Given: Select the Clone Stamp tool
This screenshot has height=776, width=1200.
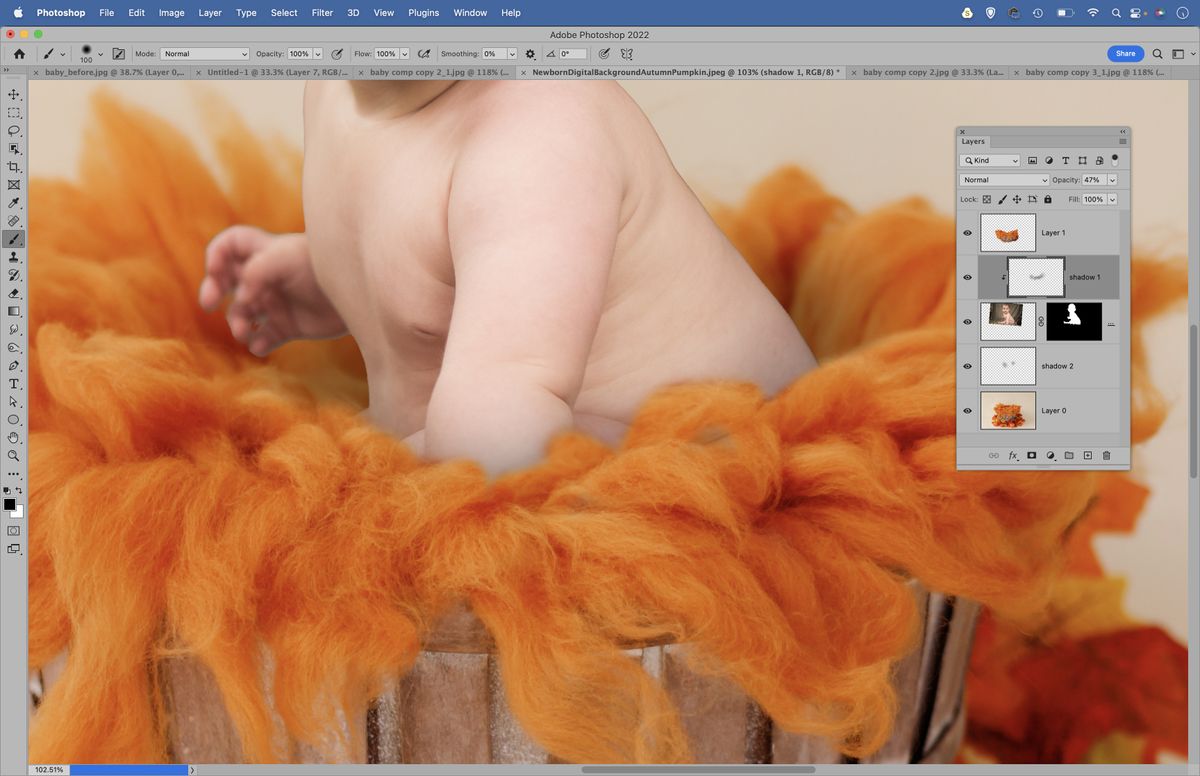Looking at the screenshot, I should coord(14,257).
